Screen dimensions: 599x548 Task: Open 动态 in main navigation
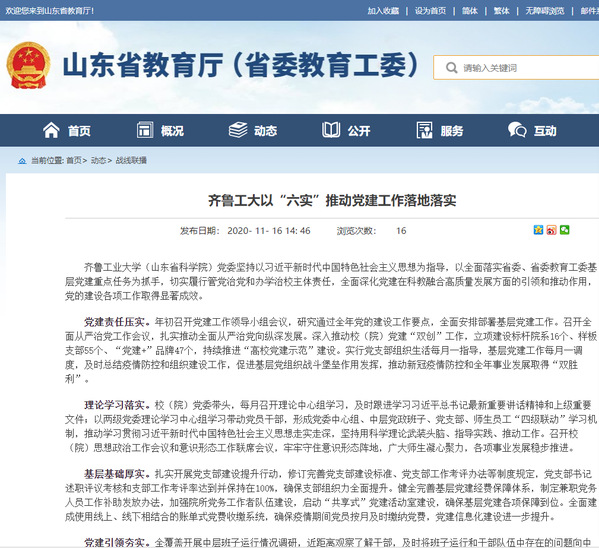266,131
